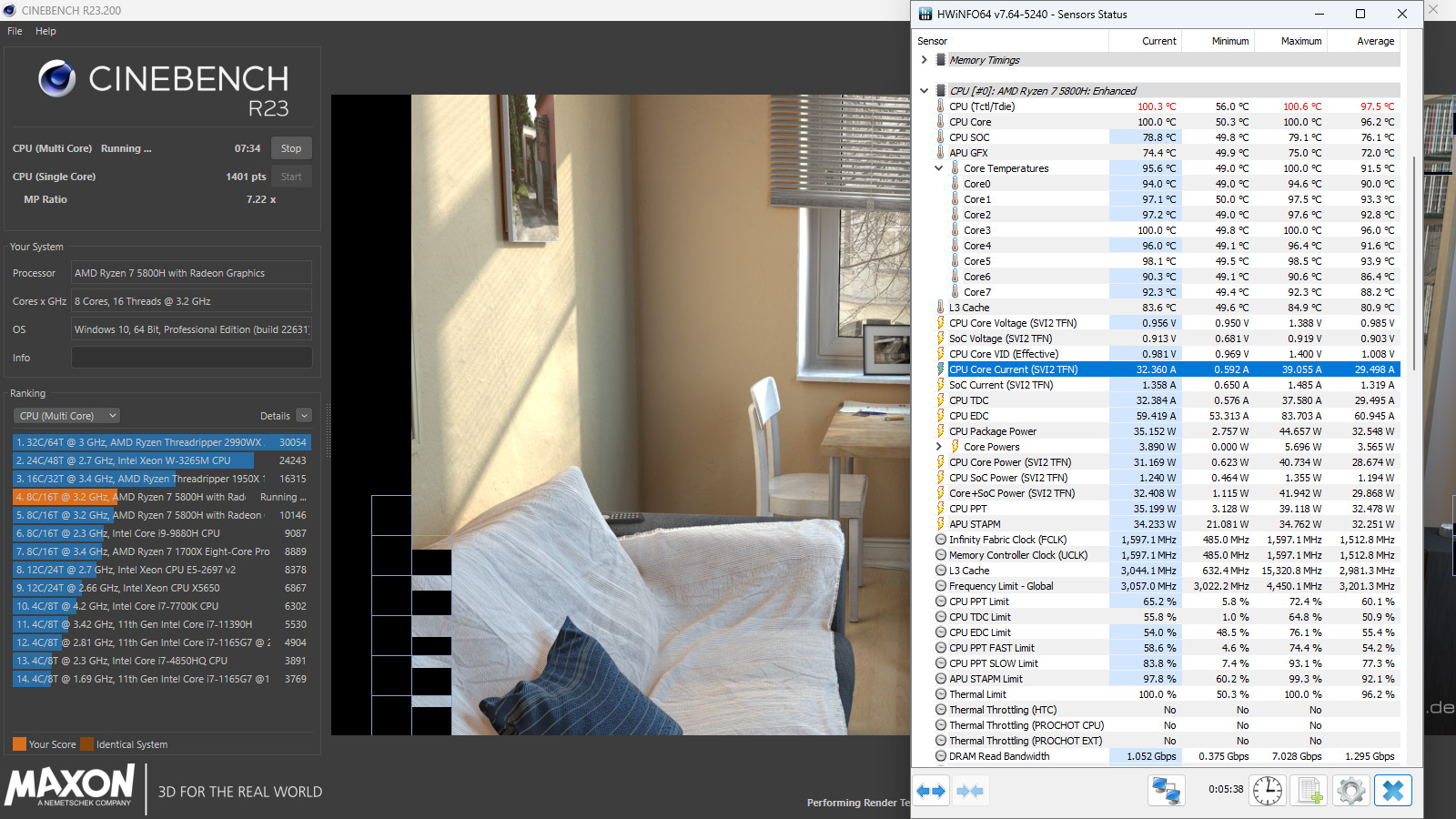Click the Cinebench R23 logo sphere
The image size is (1456, 819).
point(56,79)
